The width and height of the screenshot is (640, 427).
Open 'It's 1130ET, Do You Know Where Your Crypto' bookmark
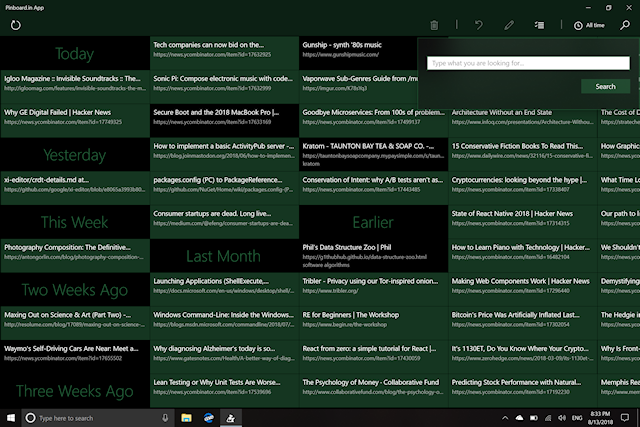tap(522, 357)
